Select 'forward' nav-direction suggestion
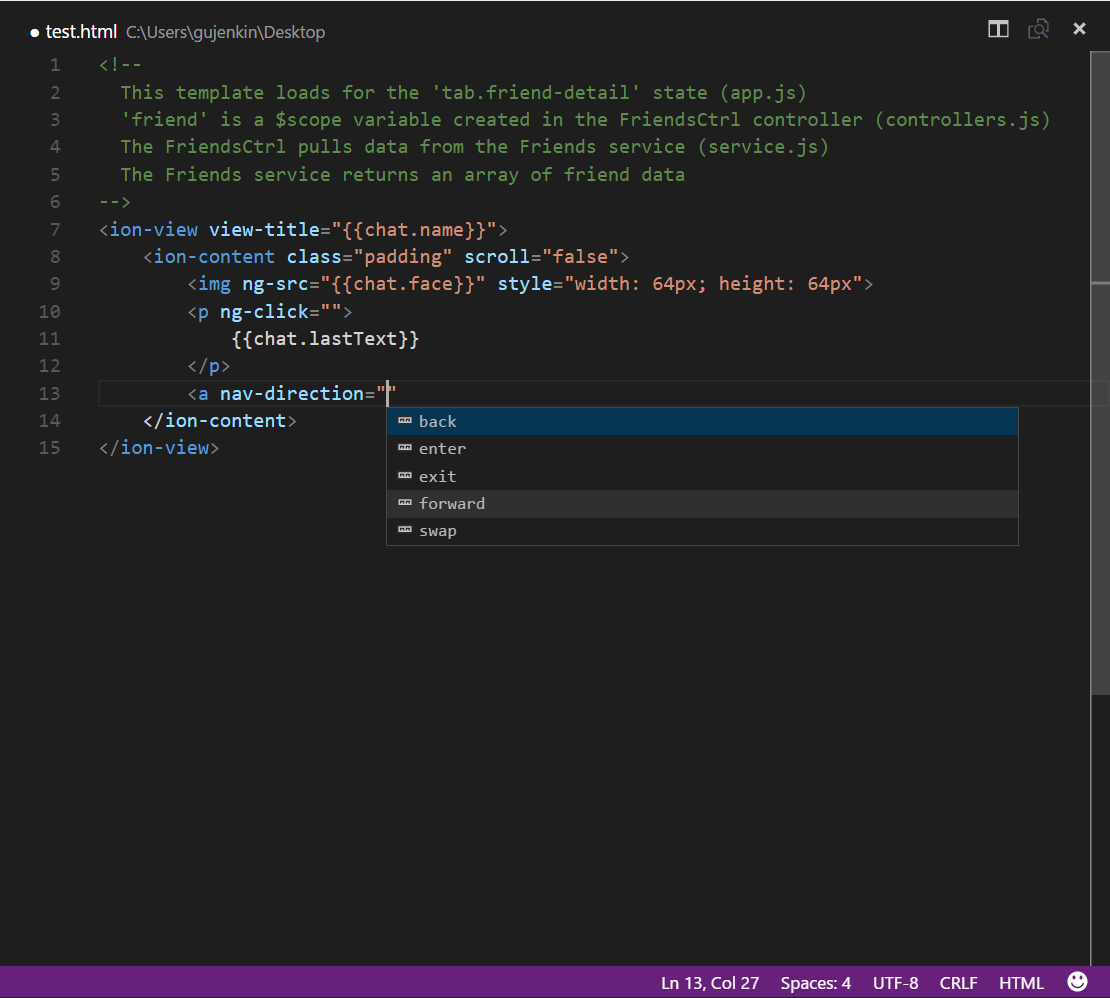The width and height of the screenshot is (1110, 998). point(452,504)
